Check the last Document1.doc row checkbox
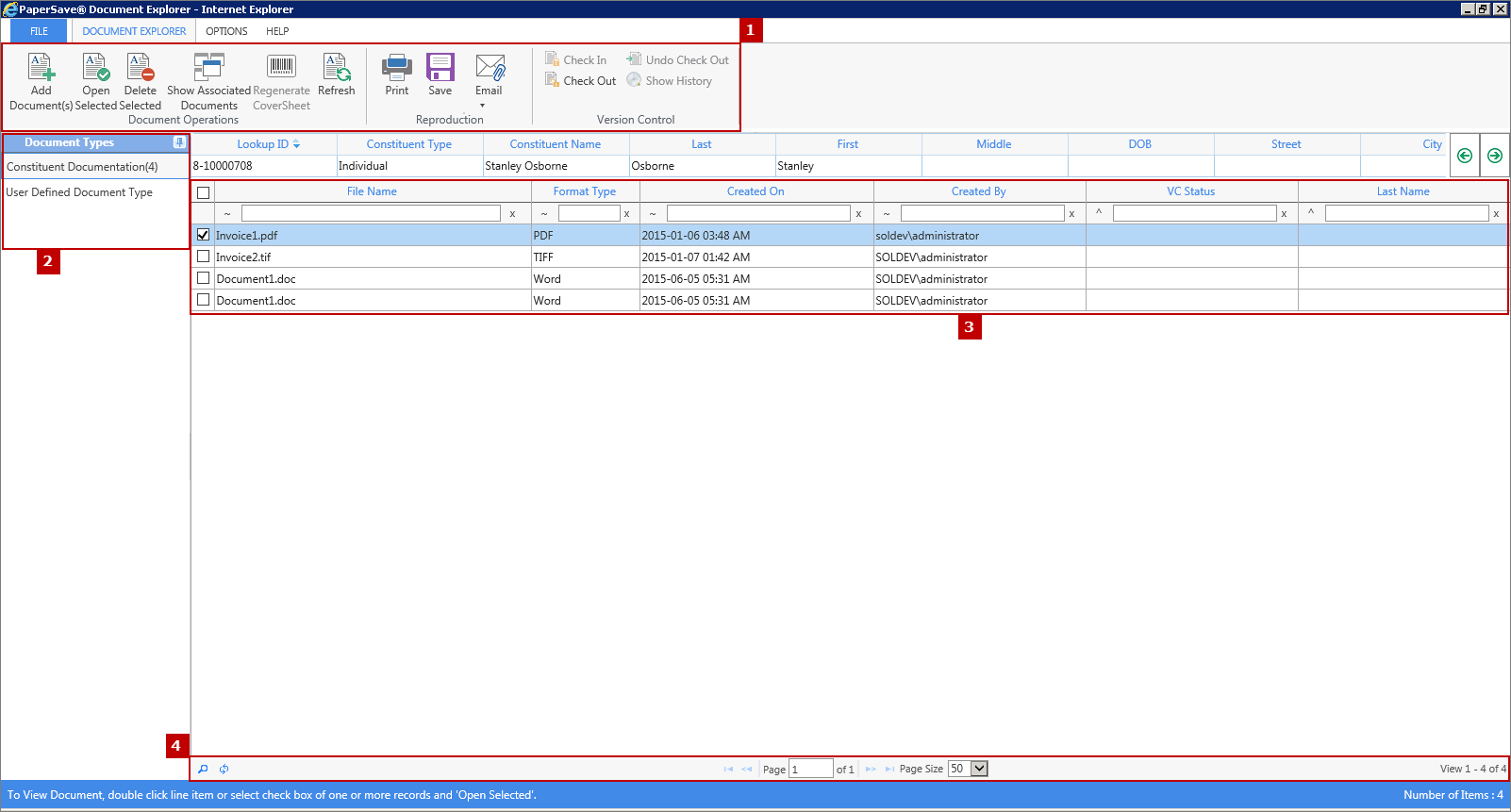This screenshot has width=1511, height=812. click(203, 299)
